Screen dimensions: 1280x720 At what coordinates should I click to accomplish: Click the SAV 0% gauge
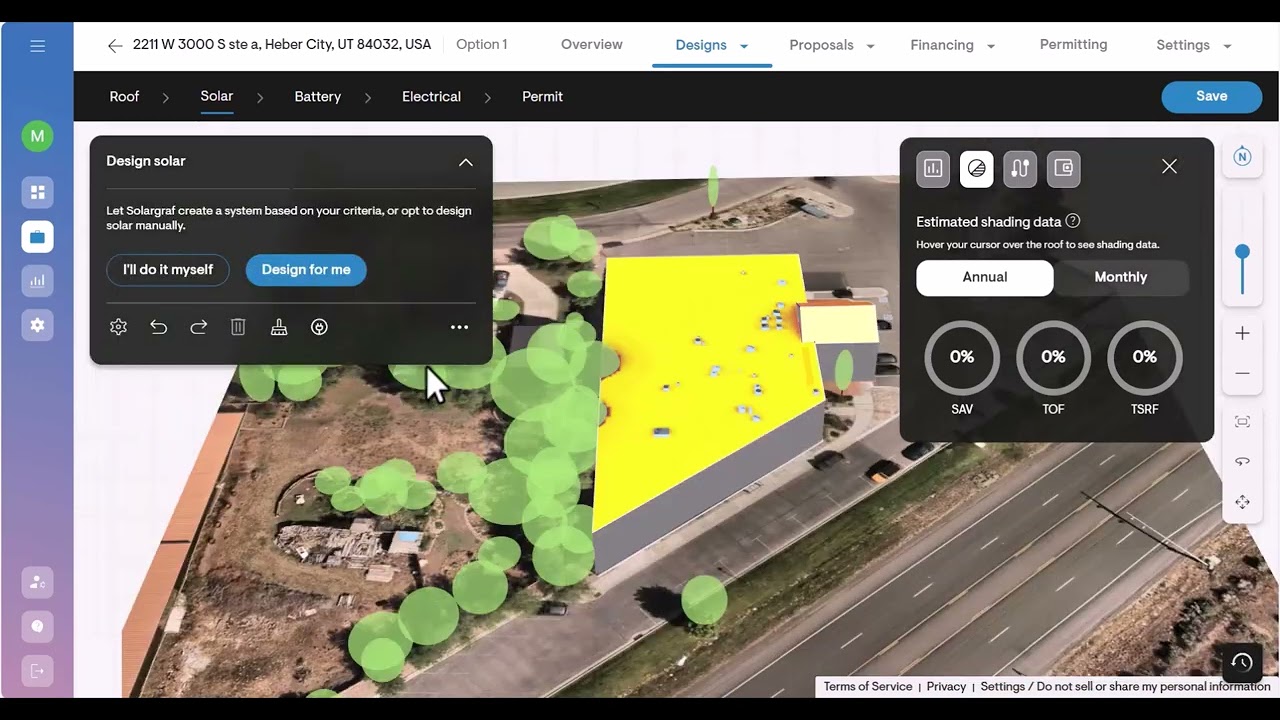click(962, 358)
